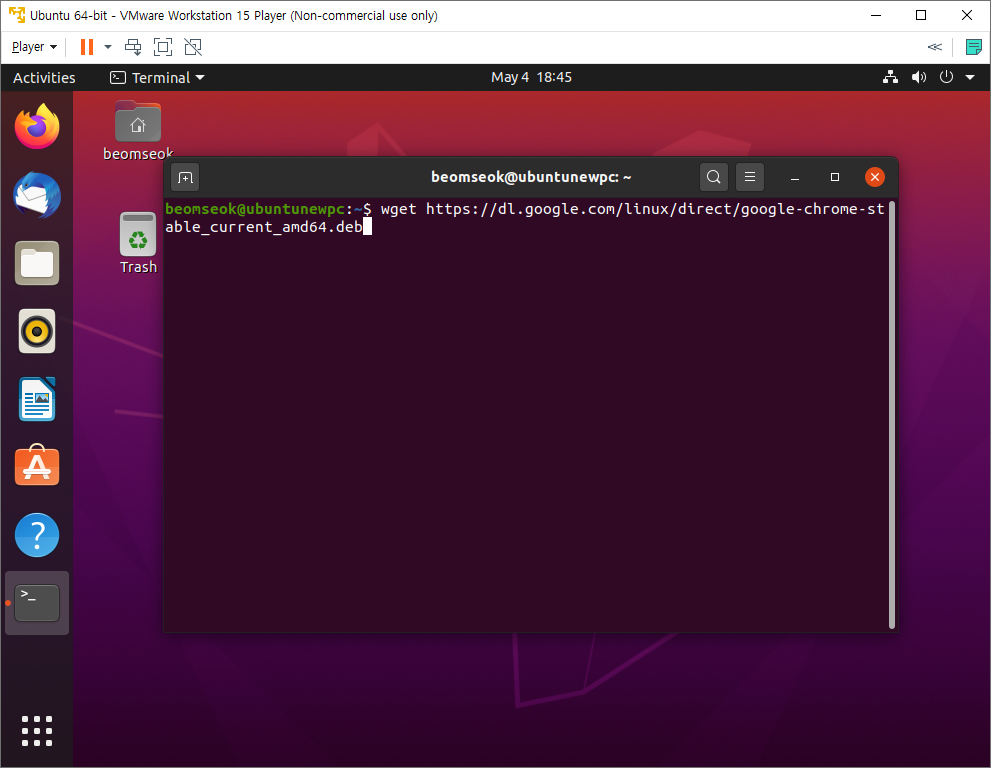Launch Thunderbird Mail from the dock

click(37, 195)
